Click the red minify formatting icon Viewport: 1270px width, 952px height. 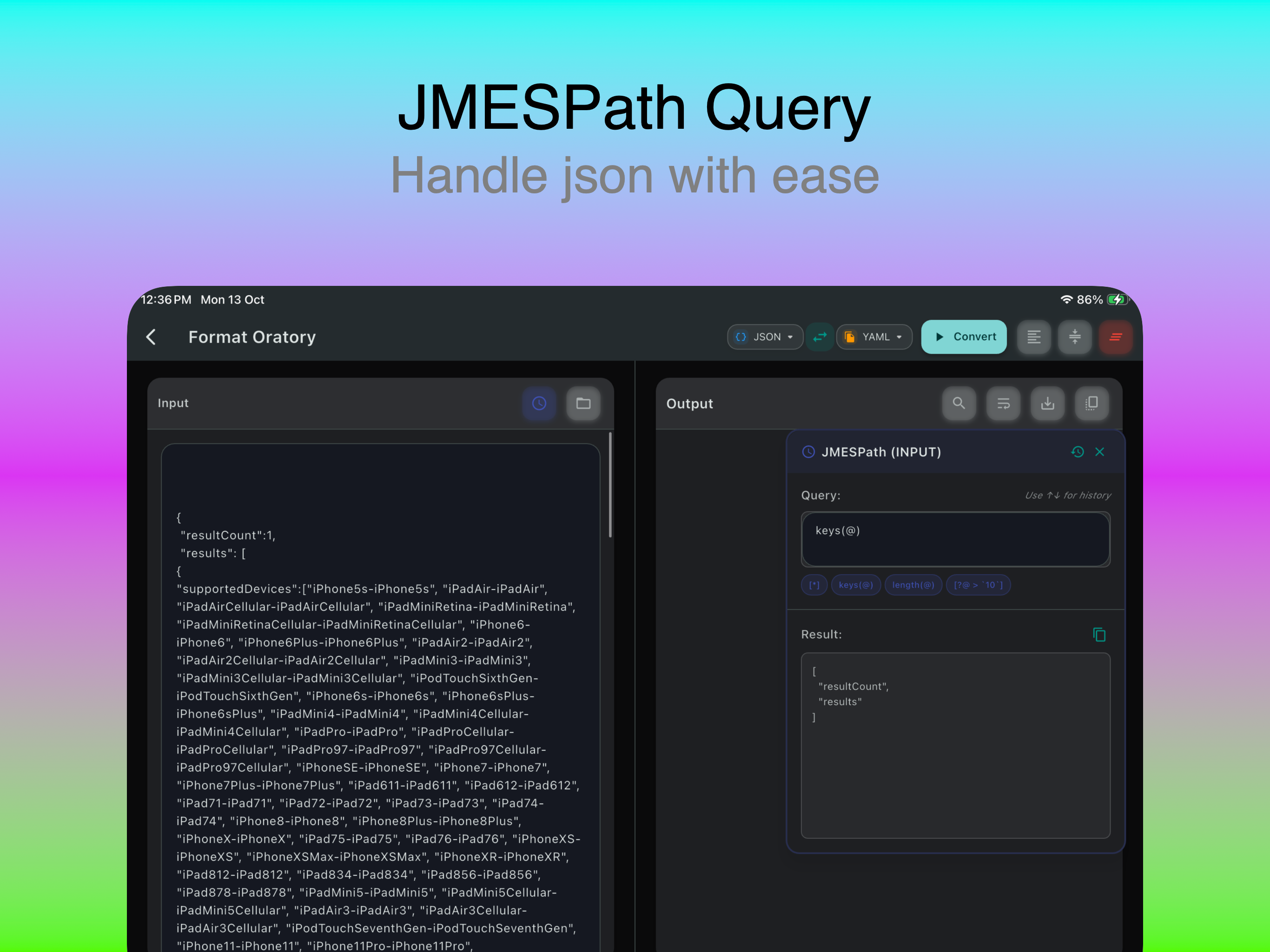pyautogui.click(x=1116, y=337)
